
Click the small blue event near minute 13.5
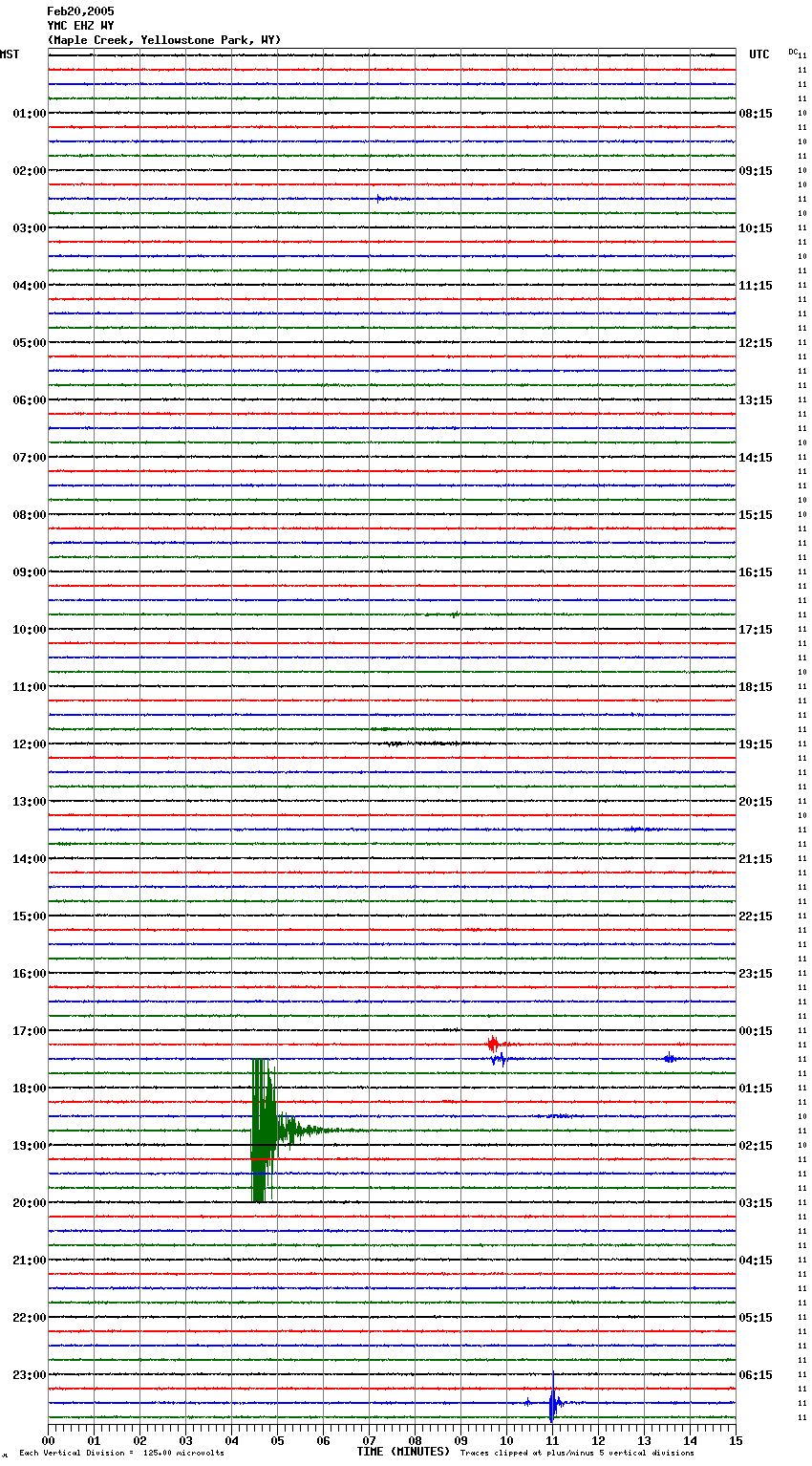point(670,1058)
